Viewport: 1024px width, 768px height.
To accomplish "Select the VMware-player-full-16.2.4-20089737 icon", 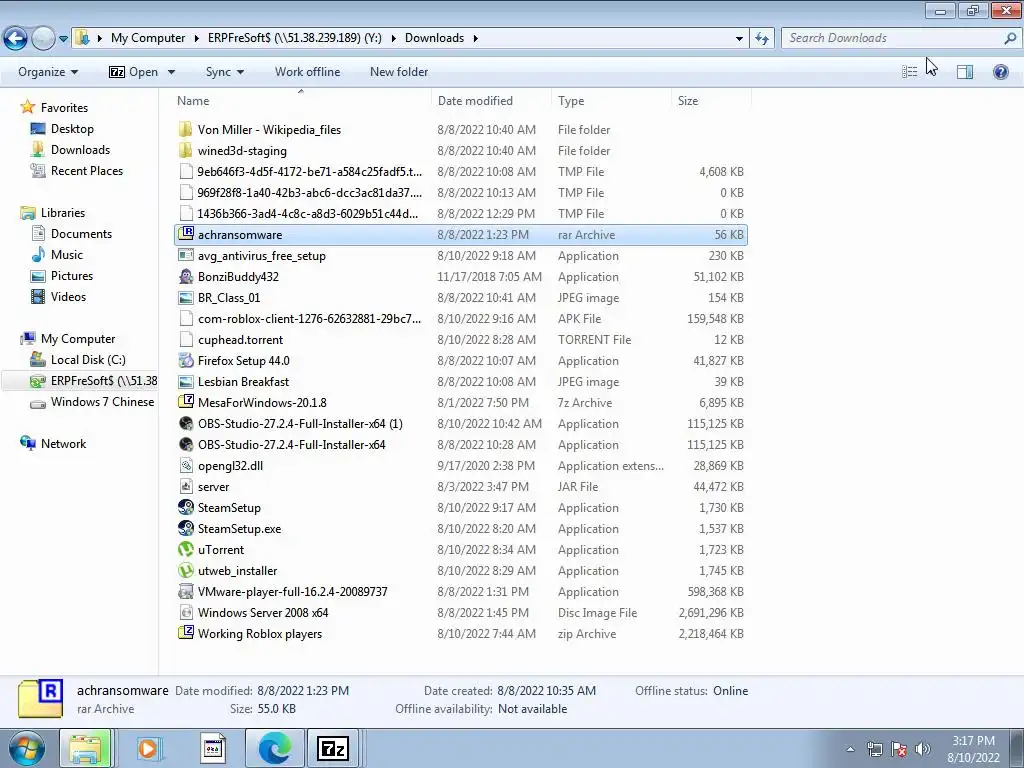I will point(186,592).
